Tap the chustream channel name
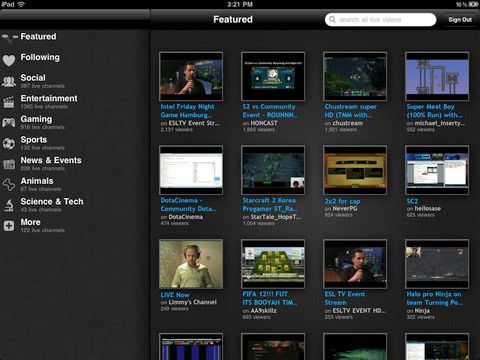 348,123
